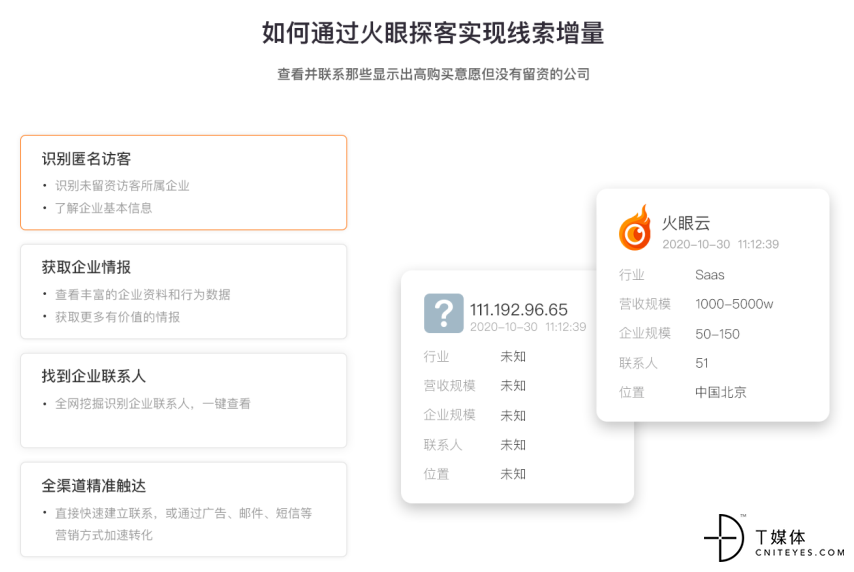
Task: Click the 50-150 company size value
Action: click(x=717, y=334)
